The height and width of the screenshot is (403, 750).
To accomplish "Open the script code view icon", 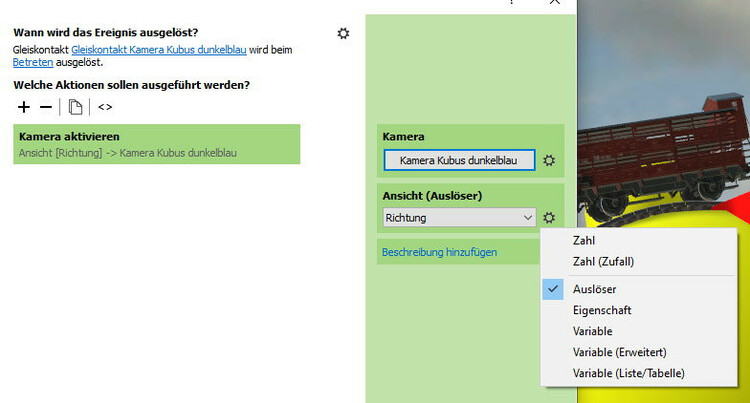I will click(105, 107).
